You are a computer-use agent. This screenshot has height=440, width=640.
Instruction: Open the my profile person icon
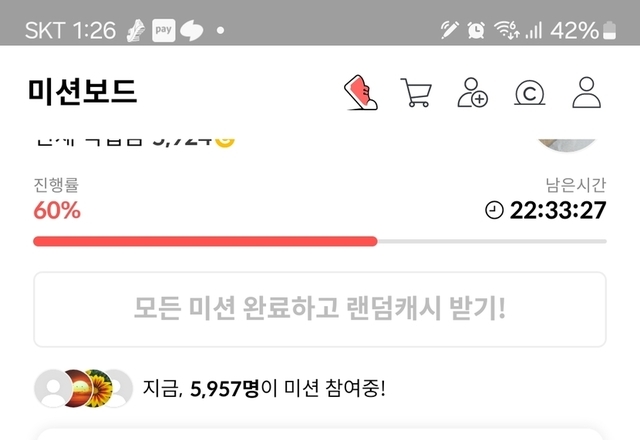click(587, 93)
